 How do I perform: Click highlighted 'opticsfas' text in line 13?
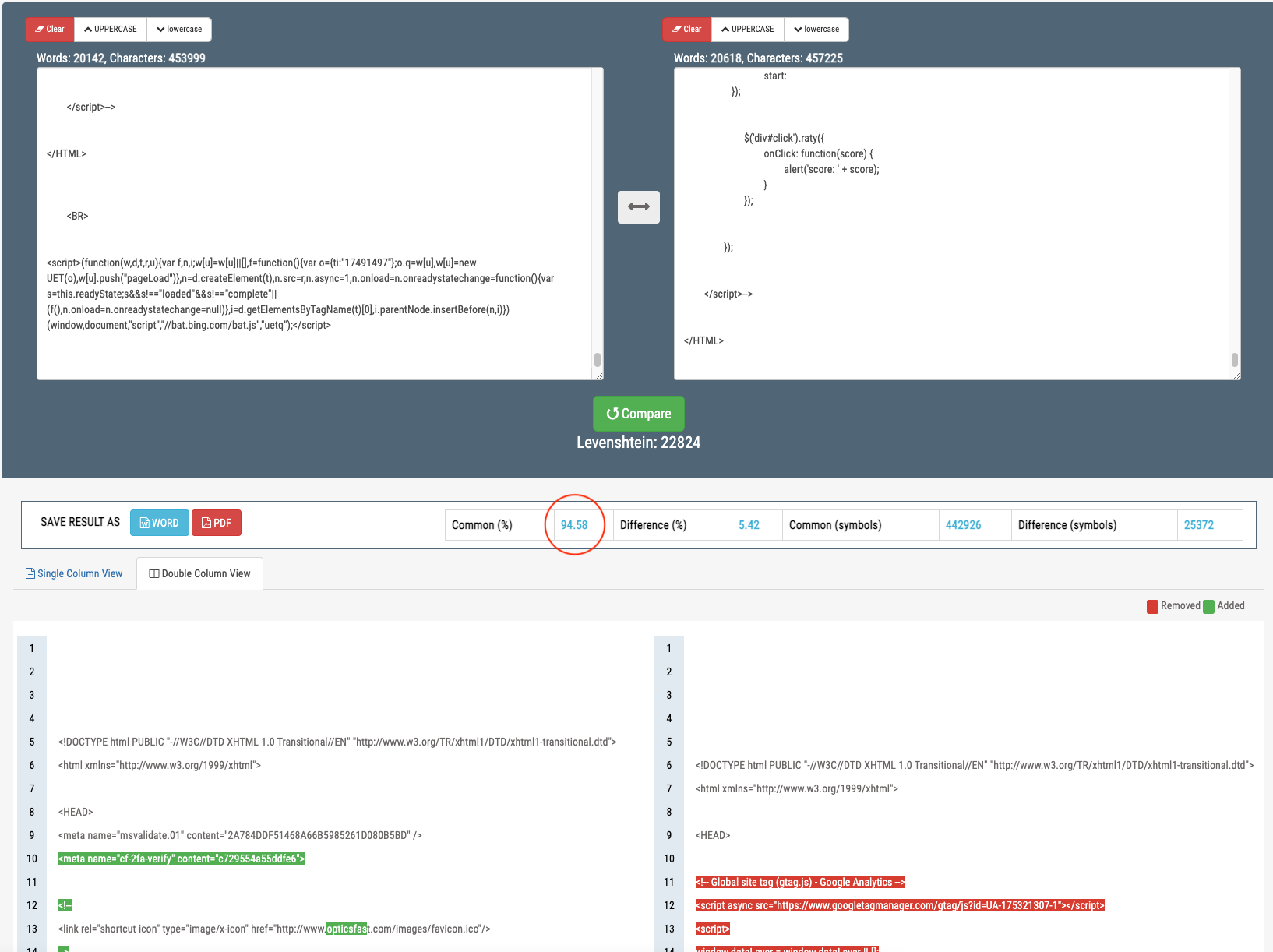pos(347,929)
